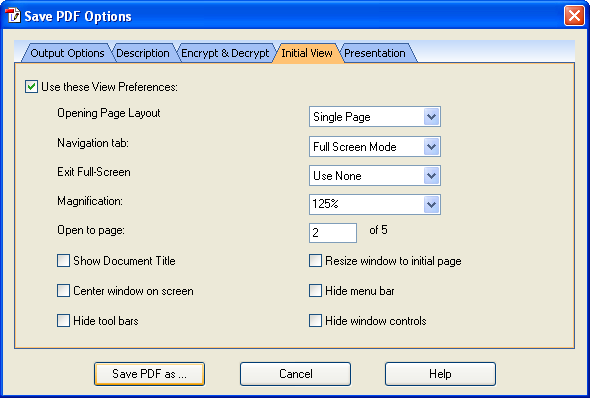This screenshot has height=398, width=590.
Task: Click the 'Magnification:' label
Action: click(x=90, y=201)
